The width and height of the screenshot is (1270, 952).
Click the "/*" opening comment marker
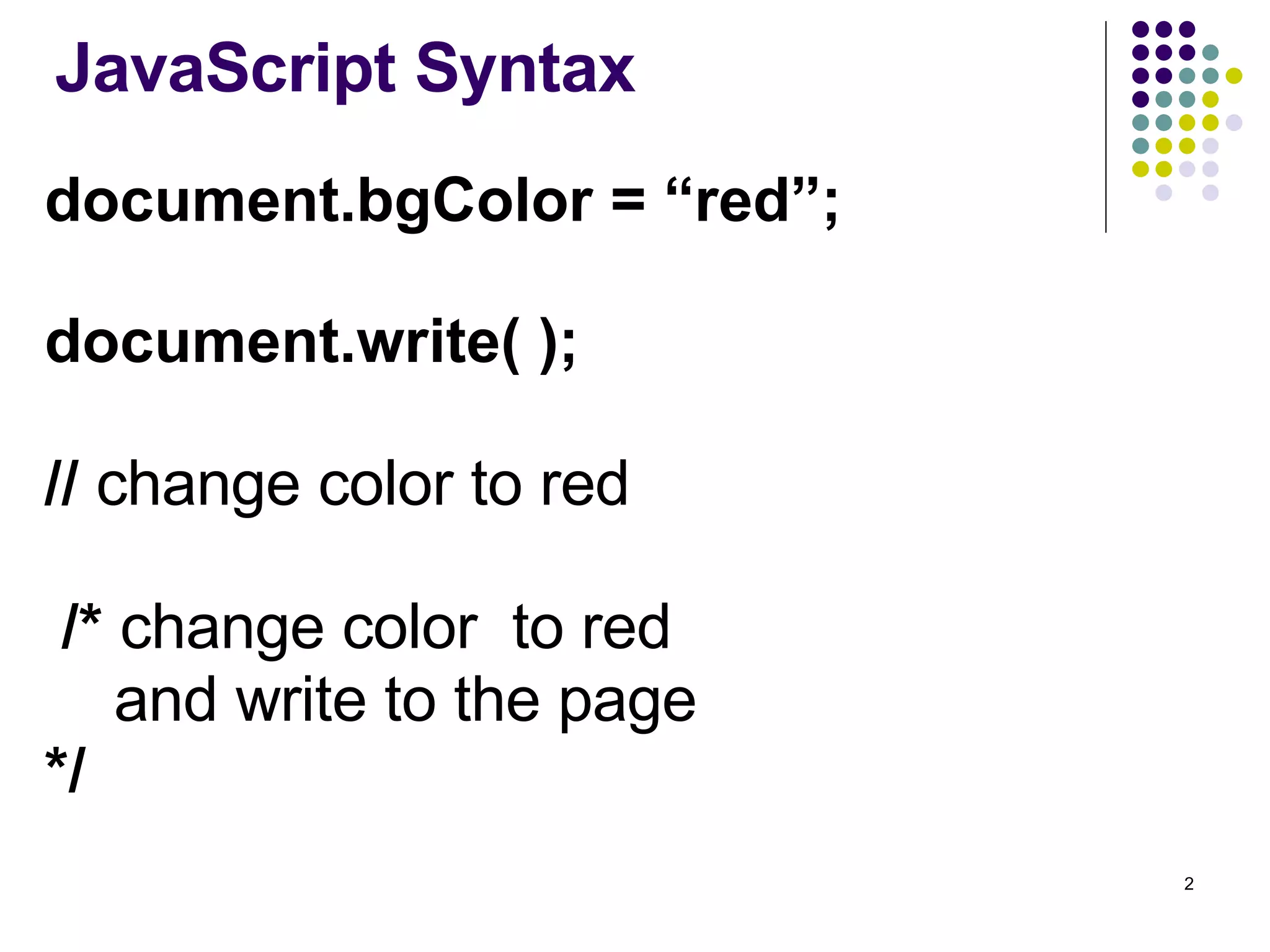coord(82,626)
